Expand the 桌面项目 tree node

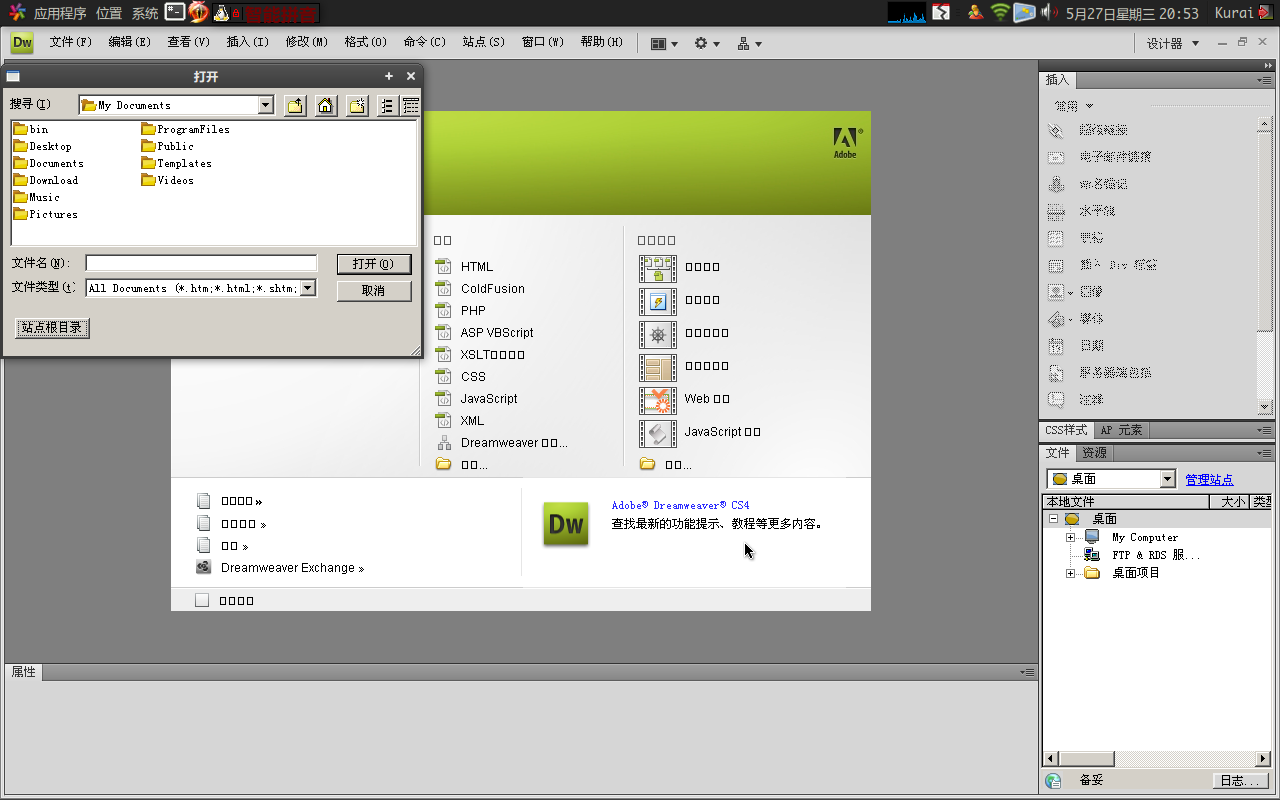pos(1070,573)
